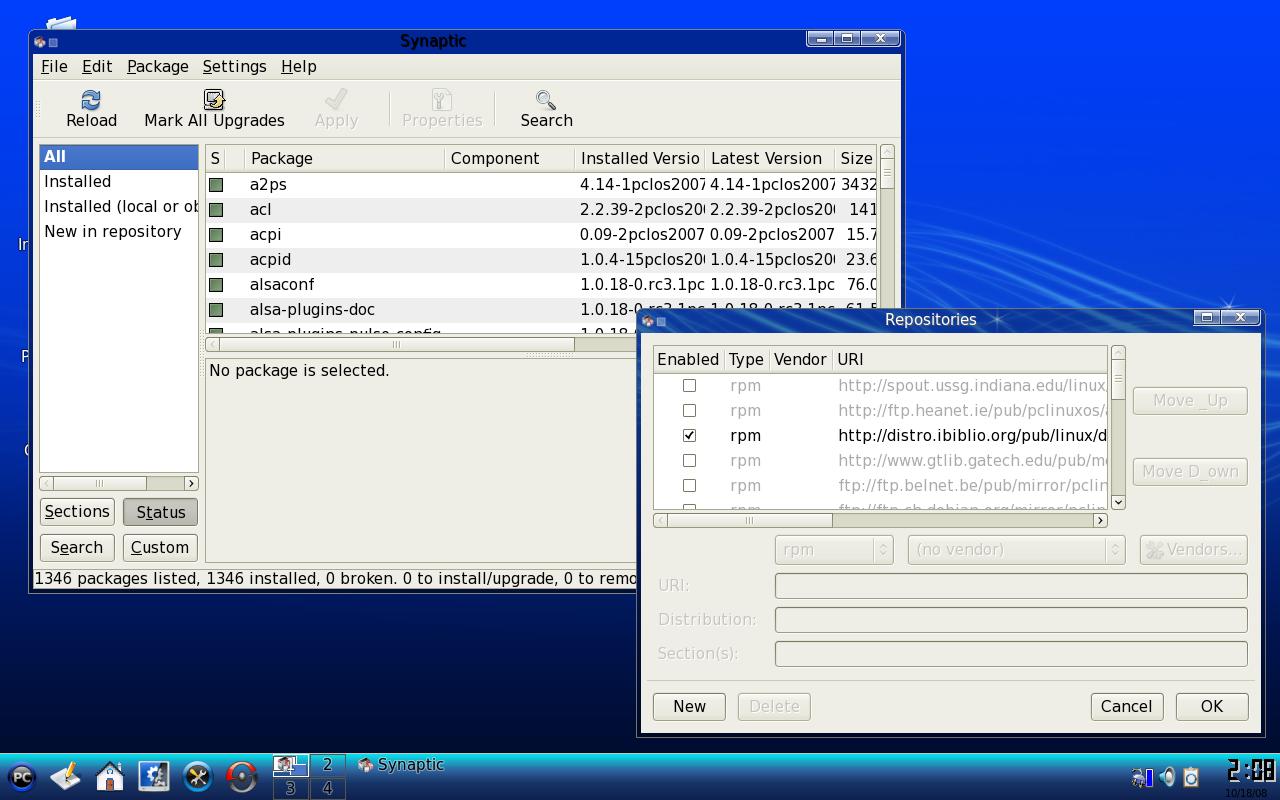Switch to virtual desktop 2
Screen dimensions: 1280x800
[x=327, y=765]
